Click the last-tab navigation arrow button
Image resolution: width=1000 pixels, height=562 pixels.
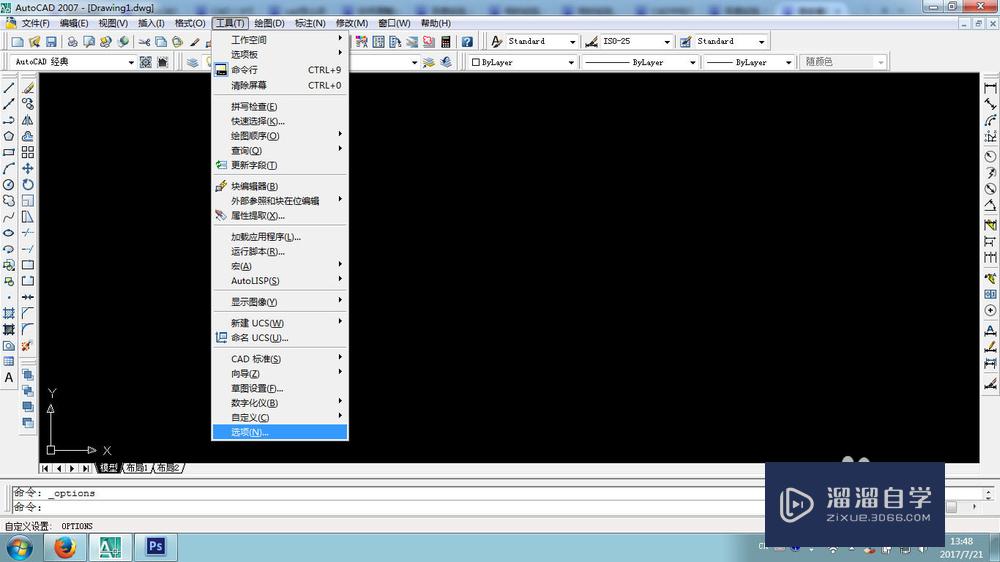point(85,468)
